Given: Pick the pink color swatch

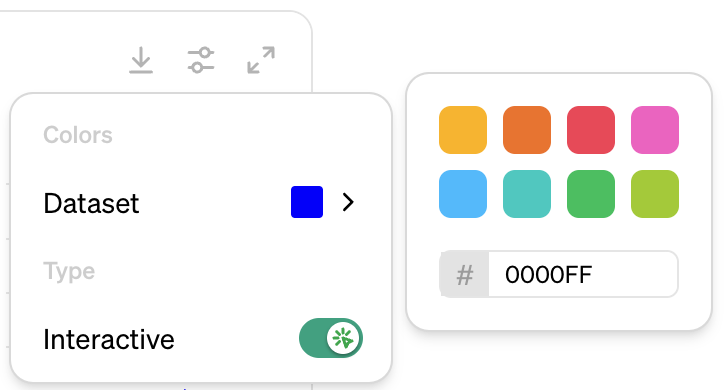Looking at the screenshot, I should (655, 130).
